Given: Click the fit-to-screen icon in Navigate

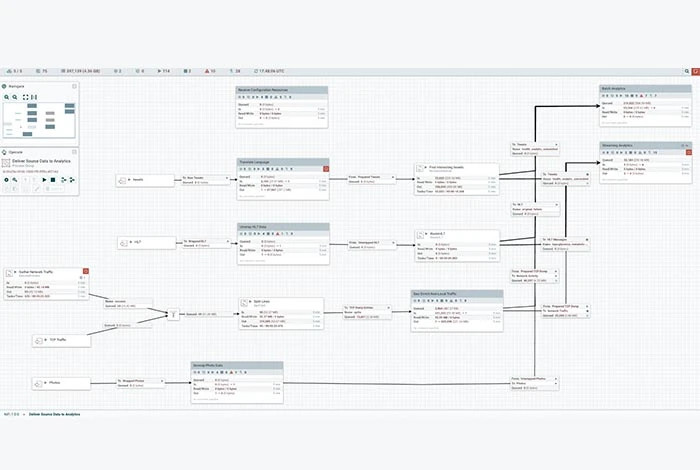Looking at the screenshot, I should tap(25, 97).
